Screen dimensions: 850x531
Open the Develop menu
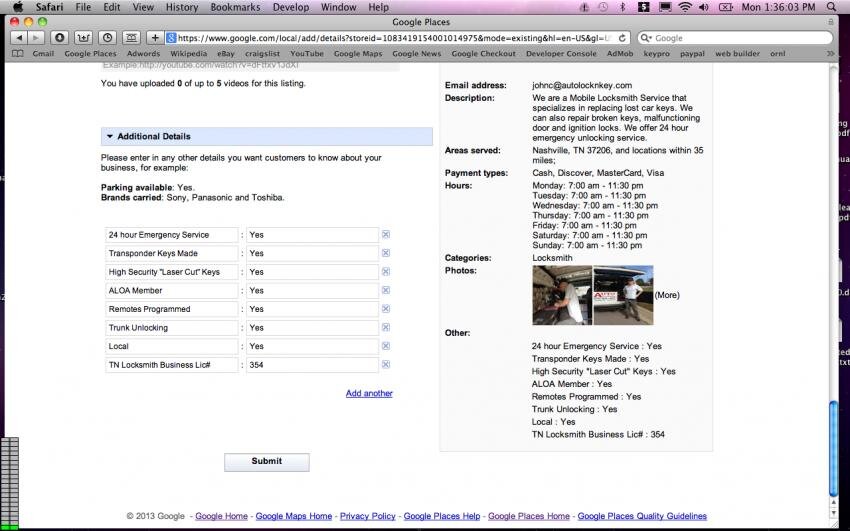(291, 7)
